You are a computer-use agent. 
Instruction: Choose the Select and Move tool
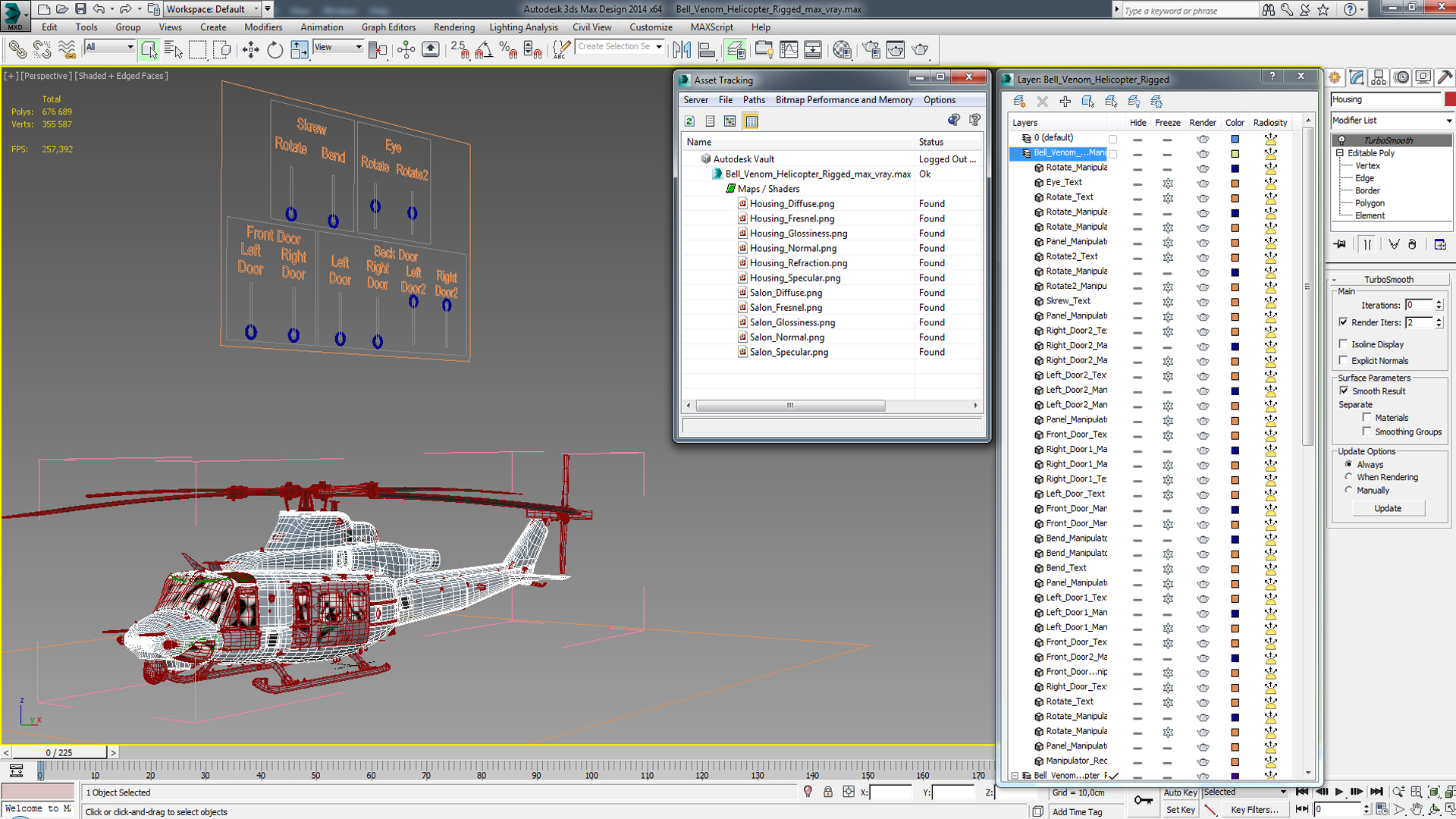point(250,50)
